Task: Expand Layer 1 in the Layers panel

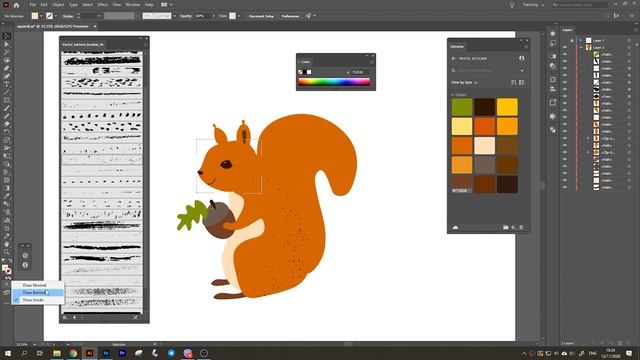Action: (x=581, y=40)
